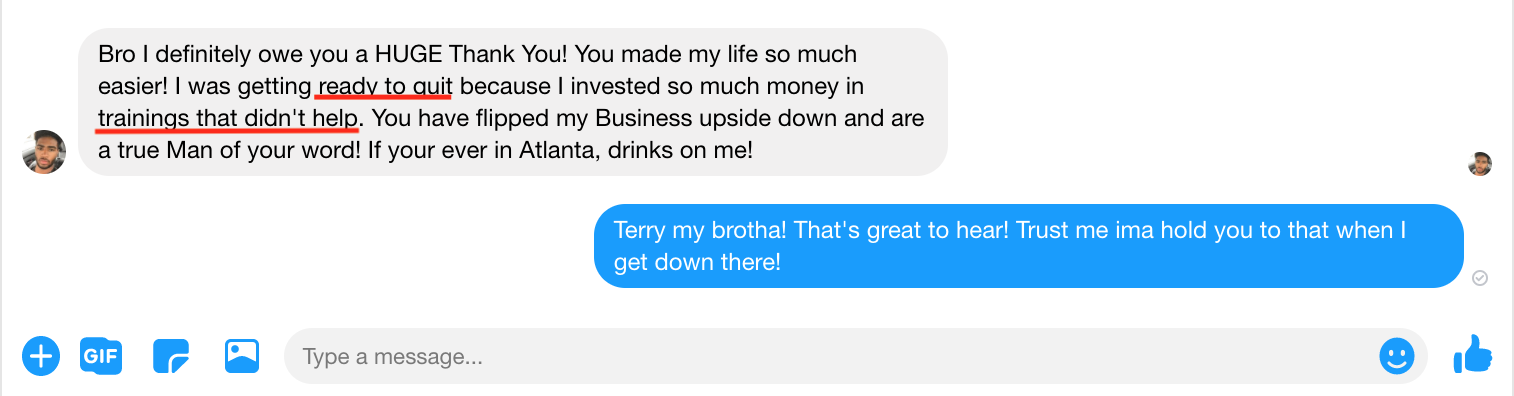Open more actions with the plus icon
Screen dimensions: 1514x396
(x=41, y=355)
